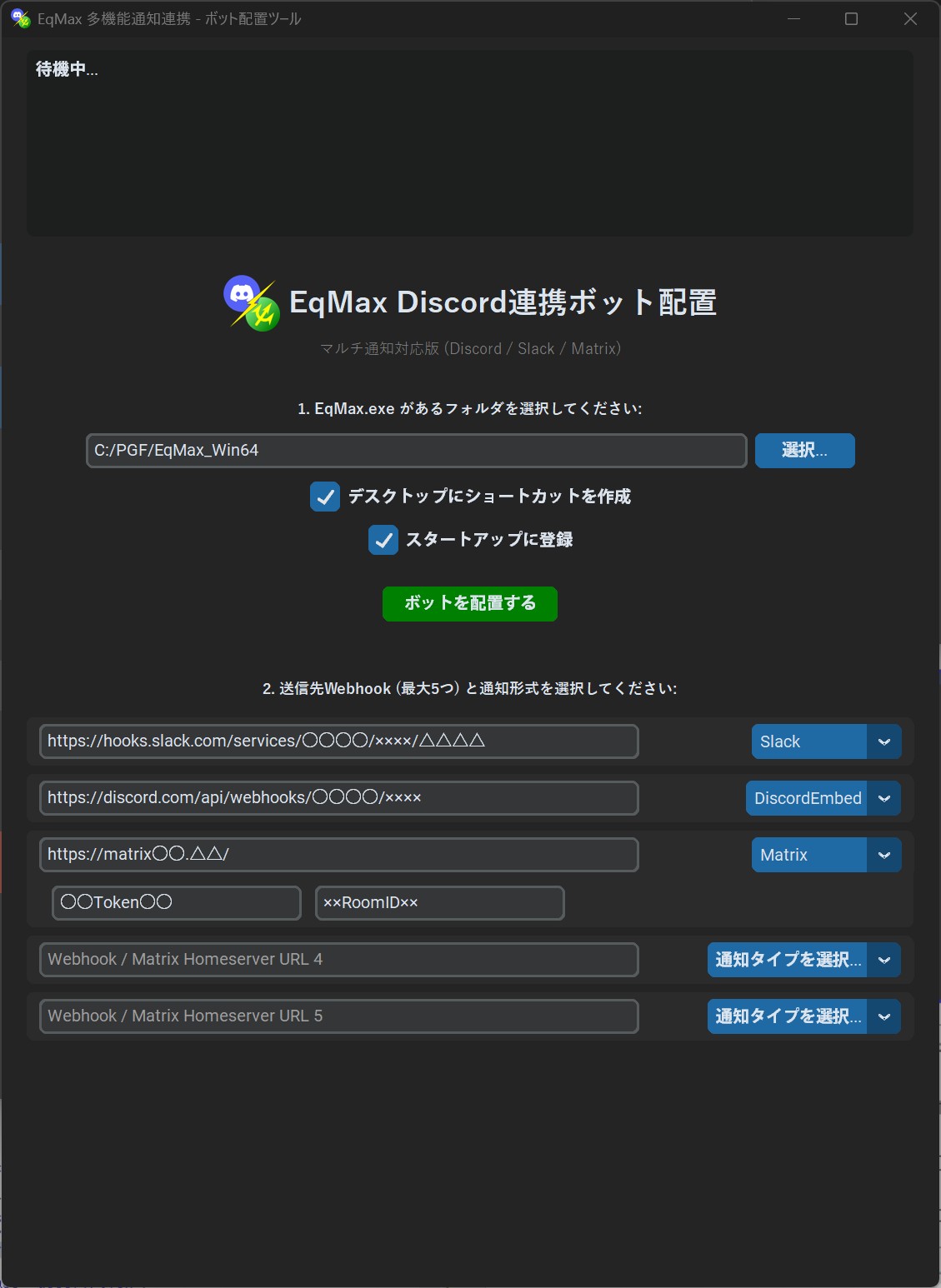Click the 選択... folder browse button
941x1288 pixels.
(803, 451)
